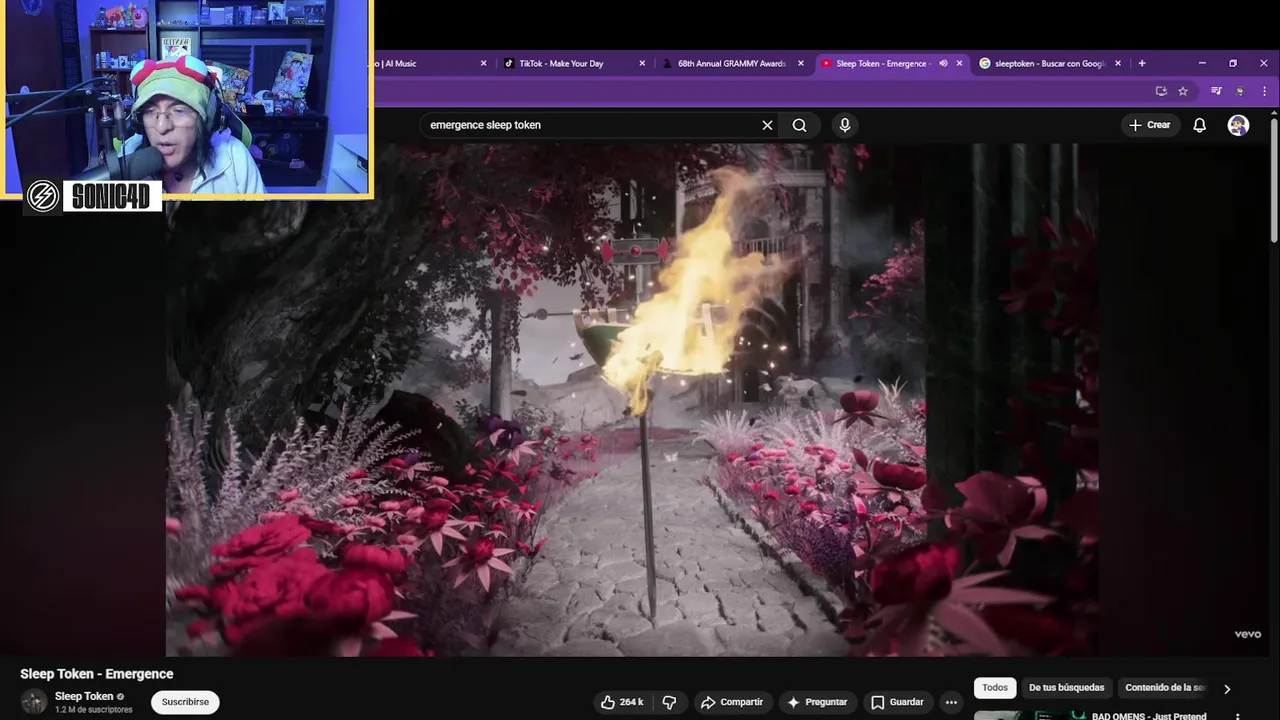Image resolution: width=1280 pixels, height=720 pixels.
Task: Open Chrome three-dot menu
Action: coord(1263,91)
